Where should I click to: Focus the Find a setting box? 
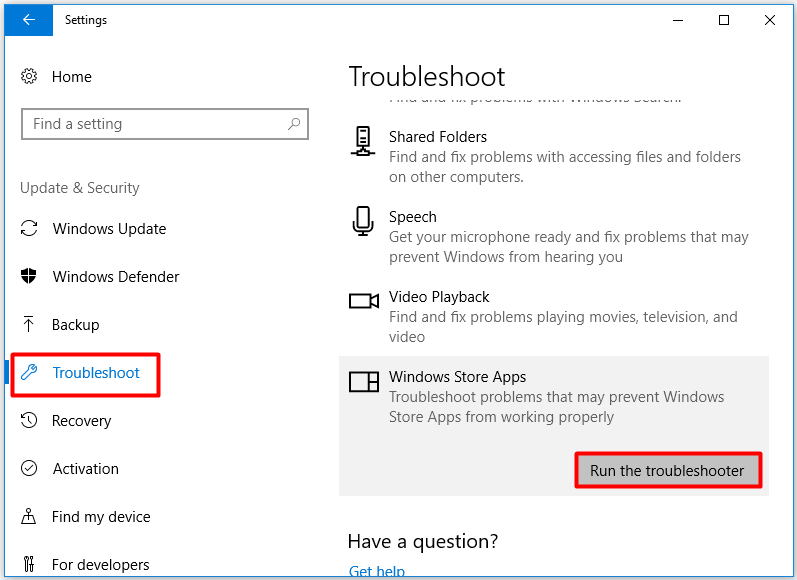[165, 124]
